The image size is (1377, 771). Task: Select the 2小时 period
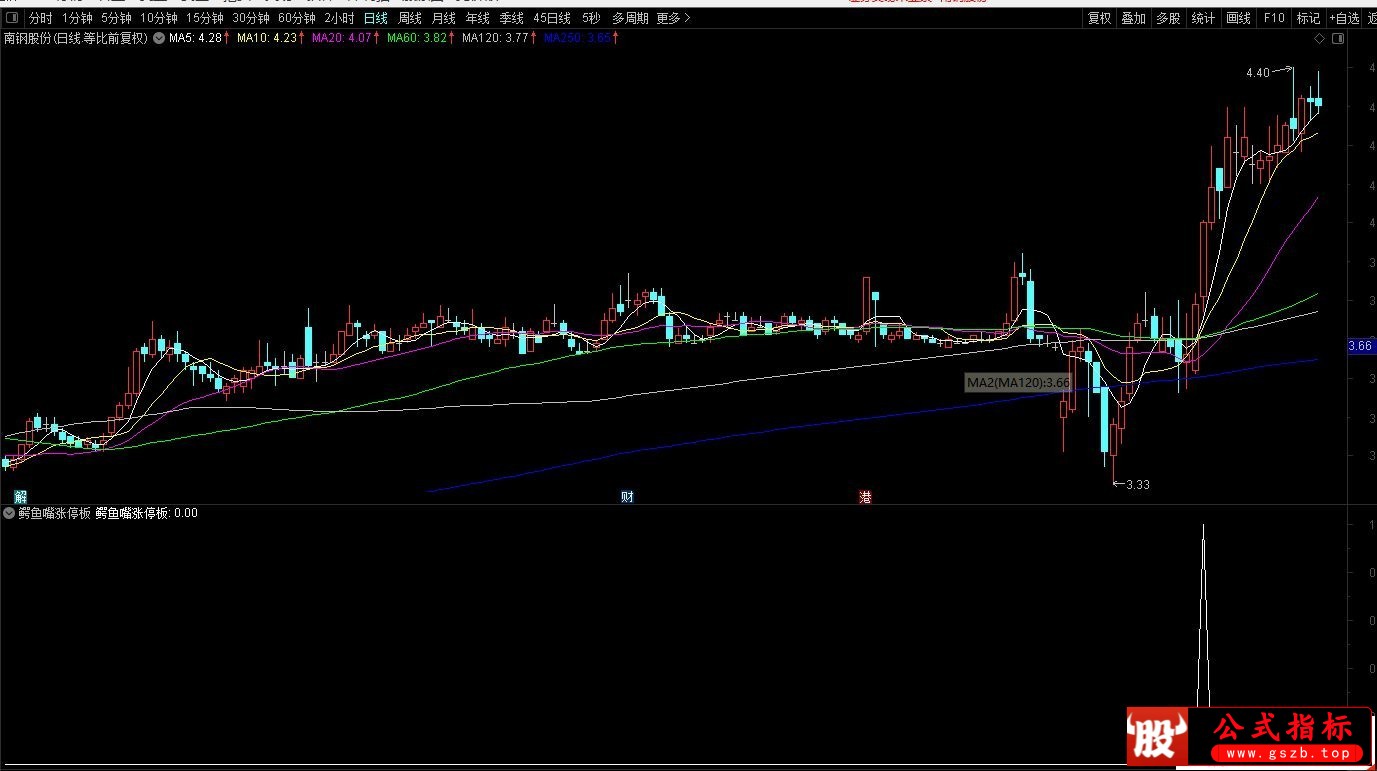[339, 18]
